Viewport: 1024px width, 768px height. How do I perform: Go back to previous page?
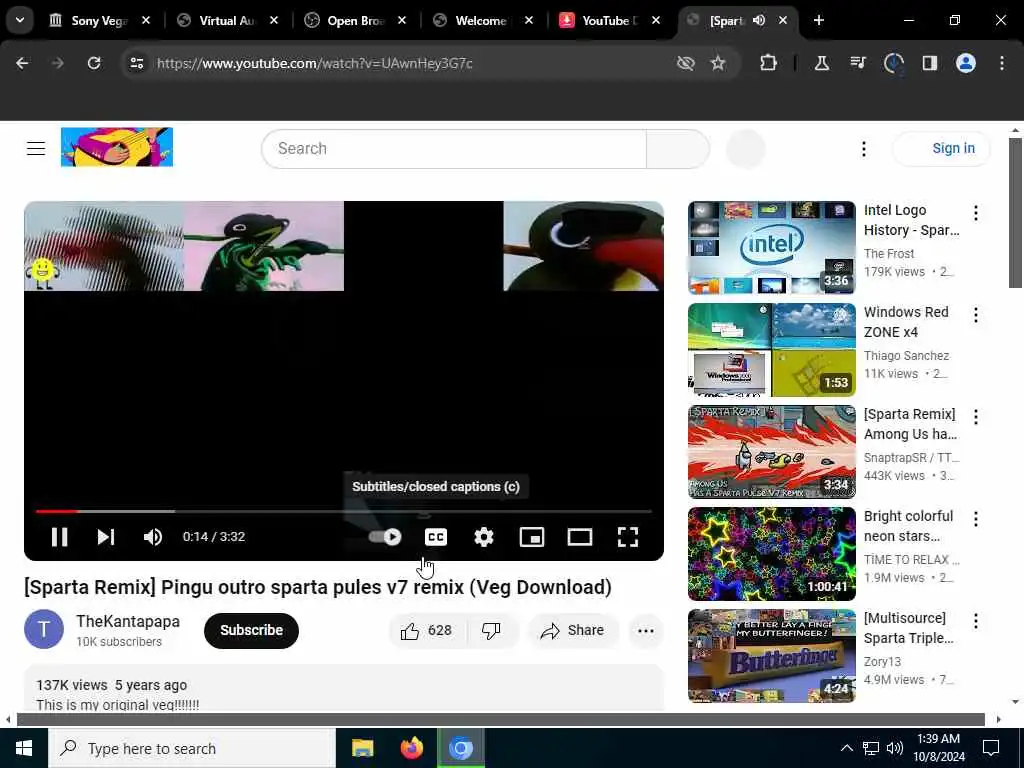(x=22, y=63)
